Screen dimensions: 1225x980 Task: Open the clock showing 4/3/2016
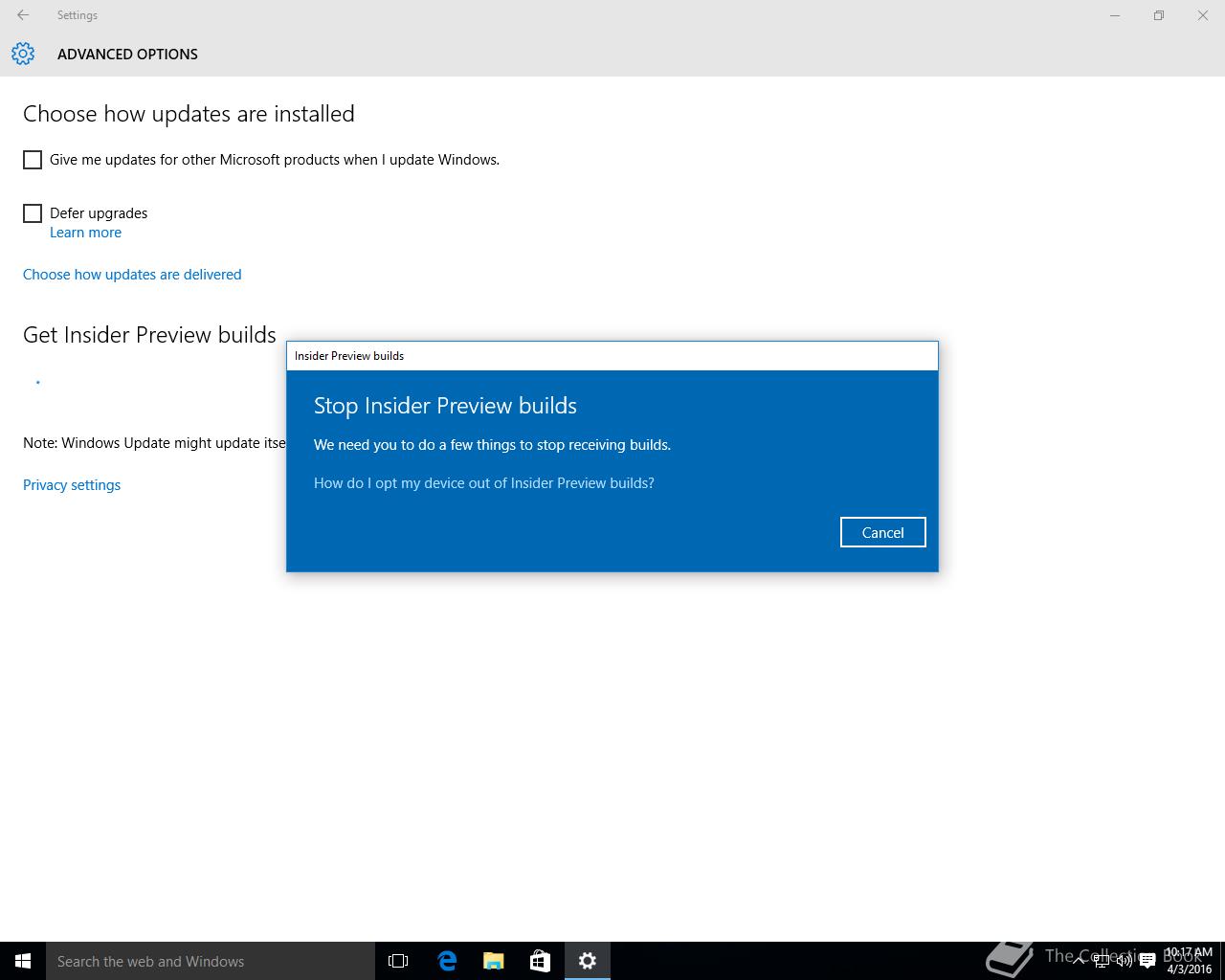pos(1189,961)
